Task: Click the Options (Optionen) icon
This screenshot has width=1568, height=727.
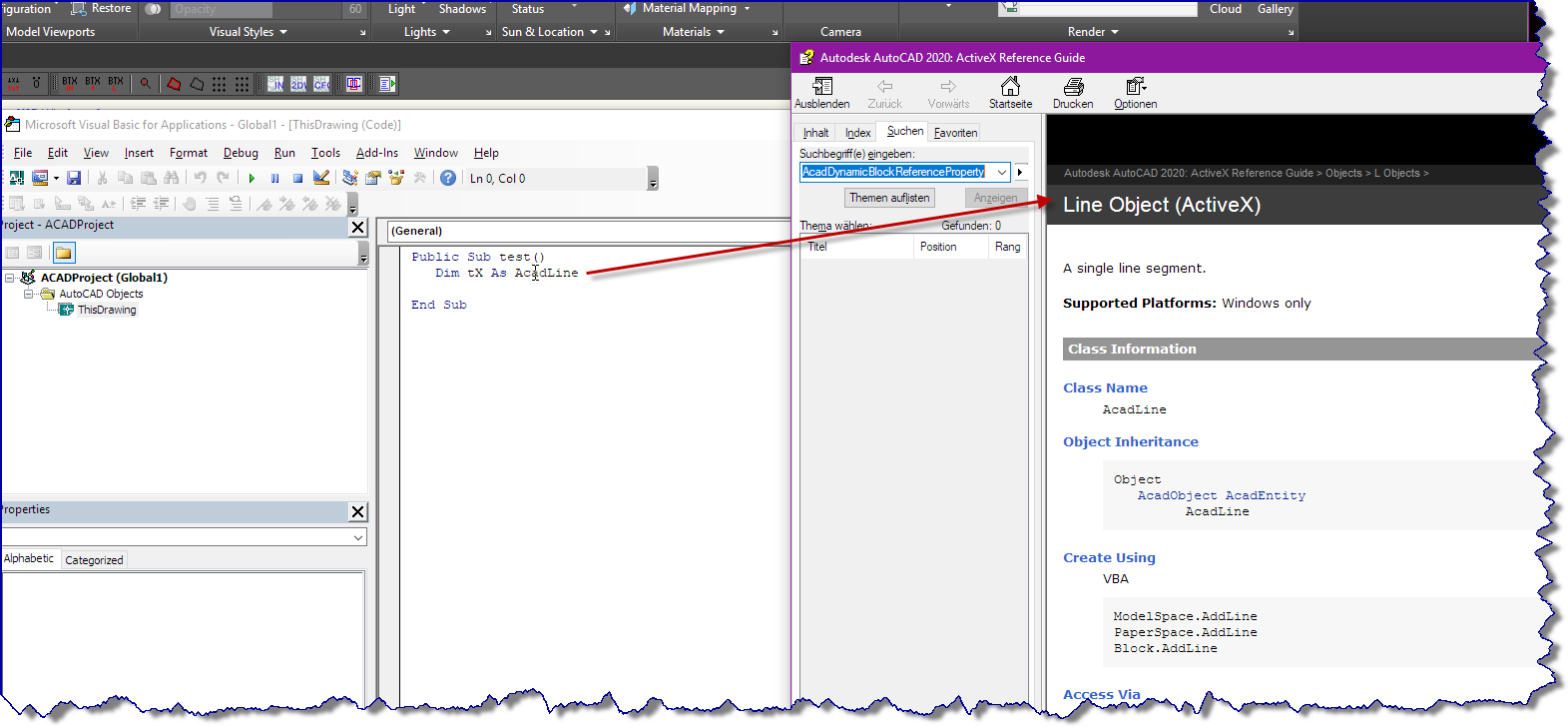Action: 1136,93
